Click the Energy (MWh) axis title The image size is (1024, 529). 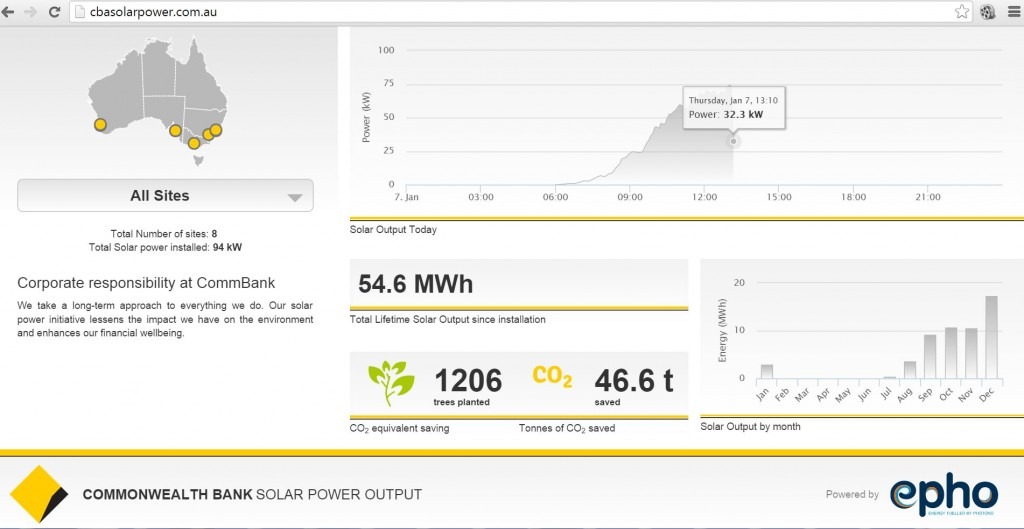pos(722,330)
